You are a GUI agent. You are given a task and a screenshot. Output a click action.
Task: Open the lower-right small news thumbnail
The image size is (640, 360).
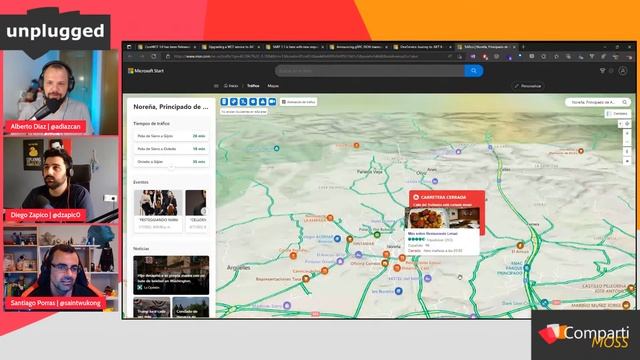[191, 307]
